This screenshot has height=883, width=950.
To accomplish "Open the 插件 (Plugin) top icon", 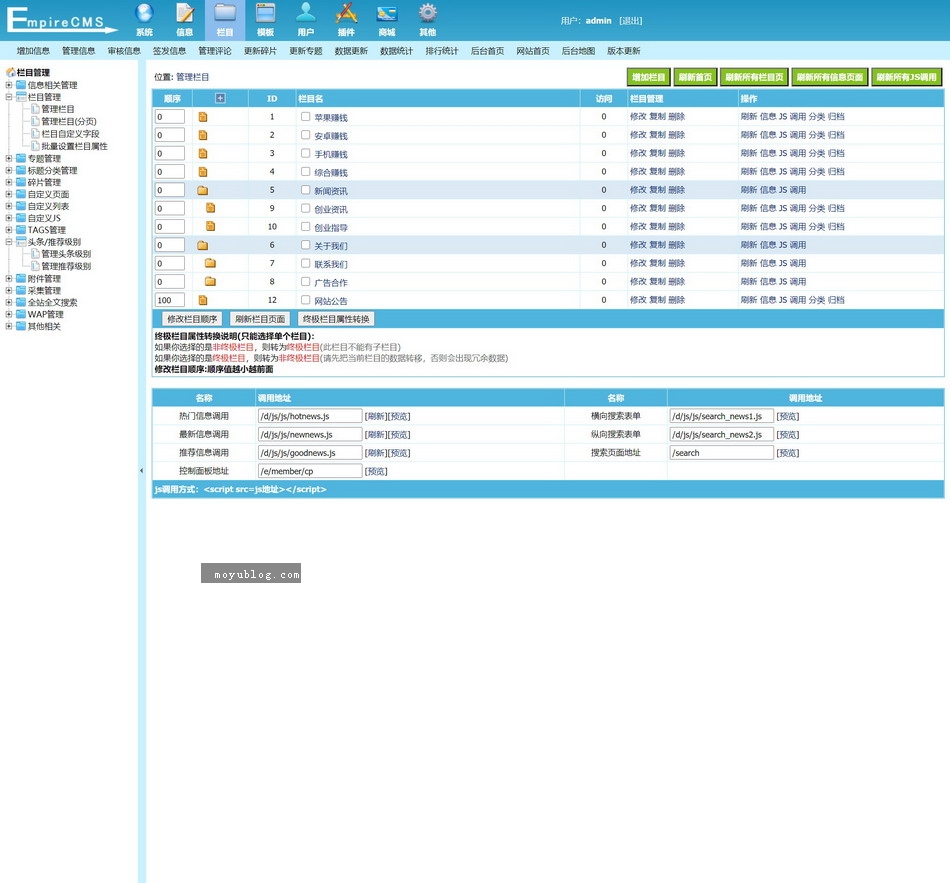I will point(346,19).
